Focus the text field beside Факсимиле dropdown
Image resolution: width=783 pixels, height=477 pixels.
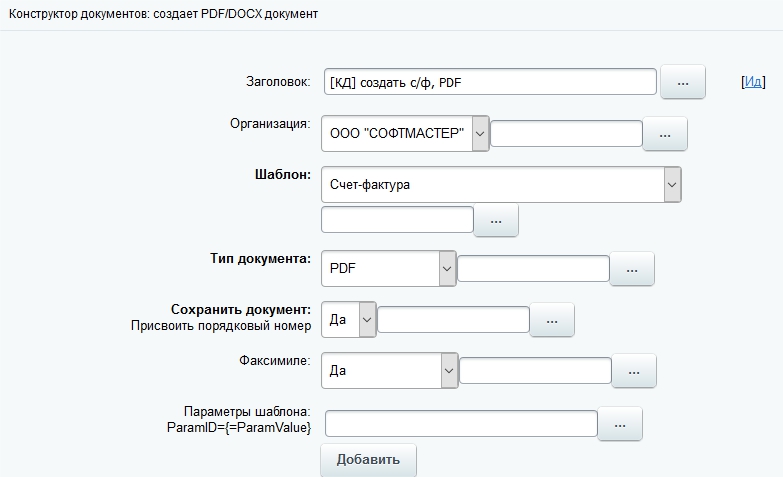[535, 371]
